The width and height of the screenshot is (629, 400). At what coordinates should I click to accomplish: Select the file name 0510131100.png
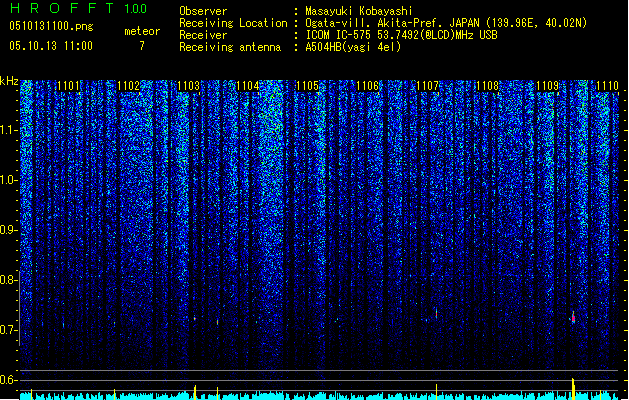coord(51,26)
